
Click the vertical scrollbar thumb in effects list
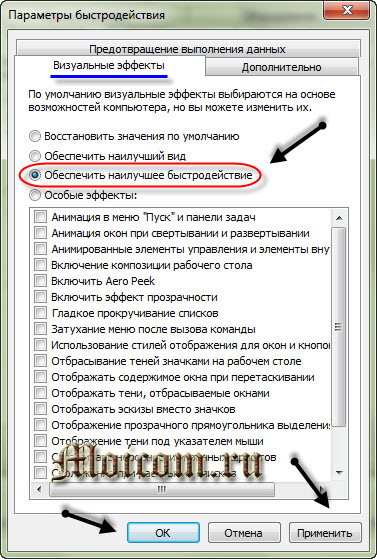click(339, 327)
